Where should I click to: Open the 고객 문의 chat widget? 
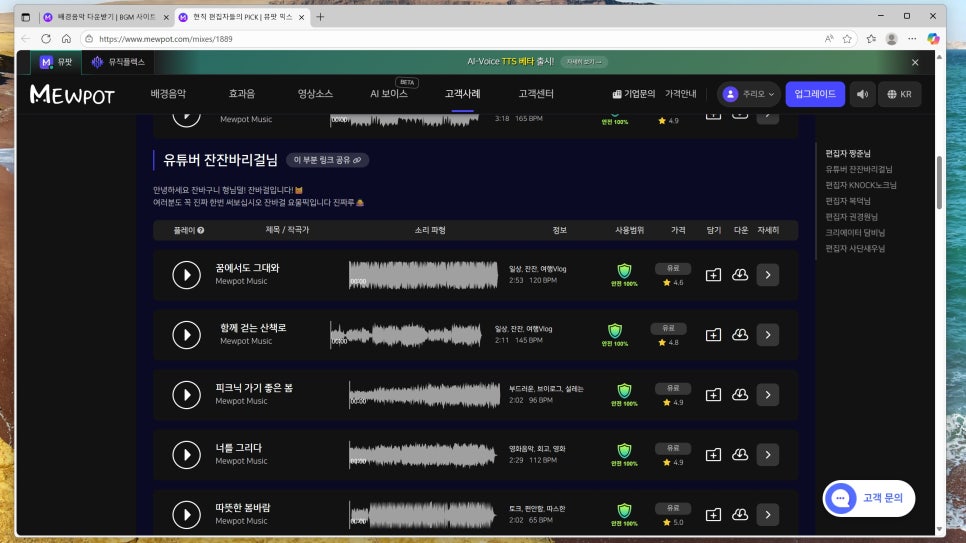869,498
